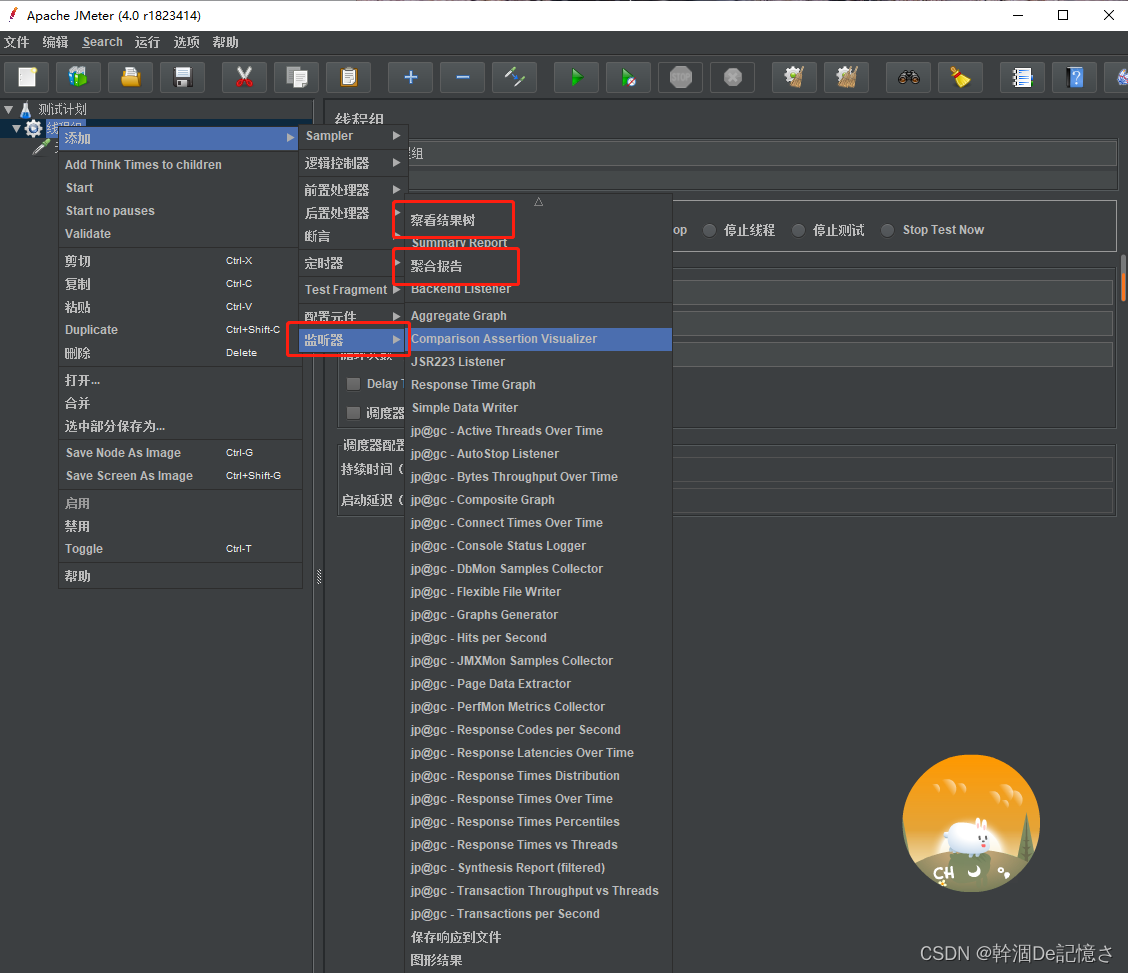Choose jp@gc - Hits per Second
The height and width of the screenshot is (973, 1128).
539,638
